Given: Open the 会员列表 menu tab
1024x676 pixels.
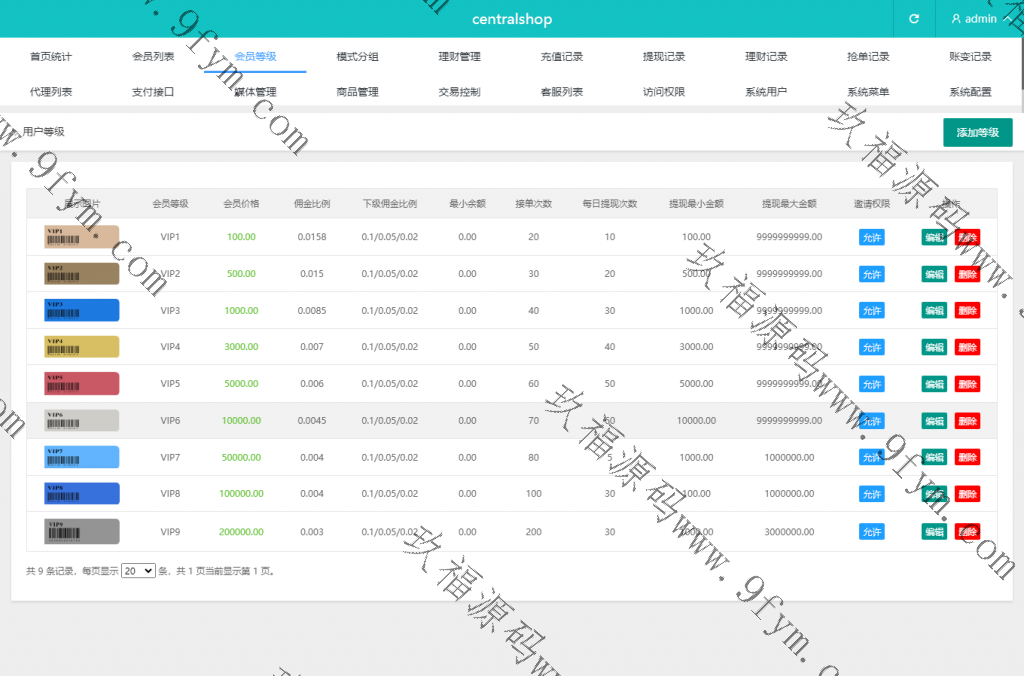Looking at the screenshot, I should (x=153, y=57).
